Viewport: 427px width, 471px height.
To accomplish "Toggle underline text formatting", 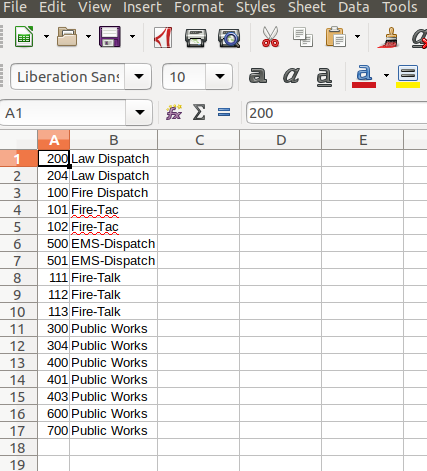I will click(x=324, y=76).
